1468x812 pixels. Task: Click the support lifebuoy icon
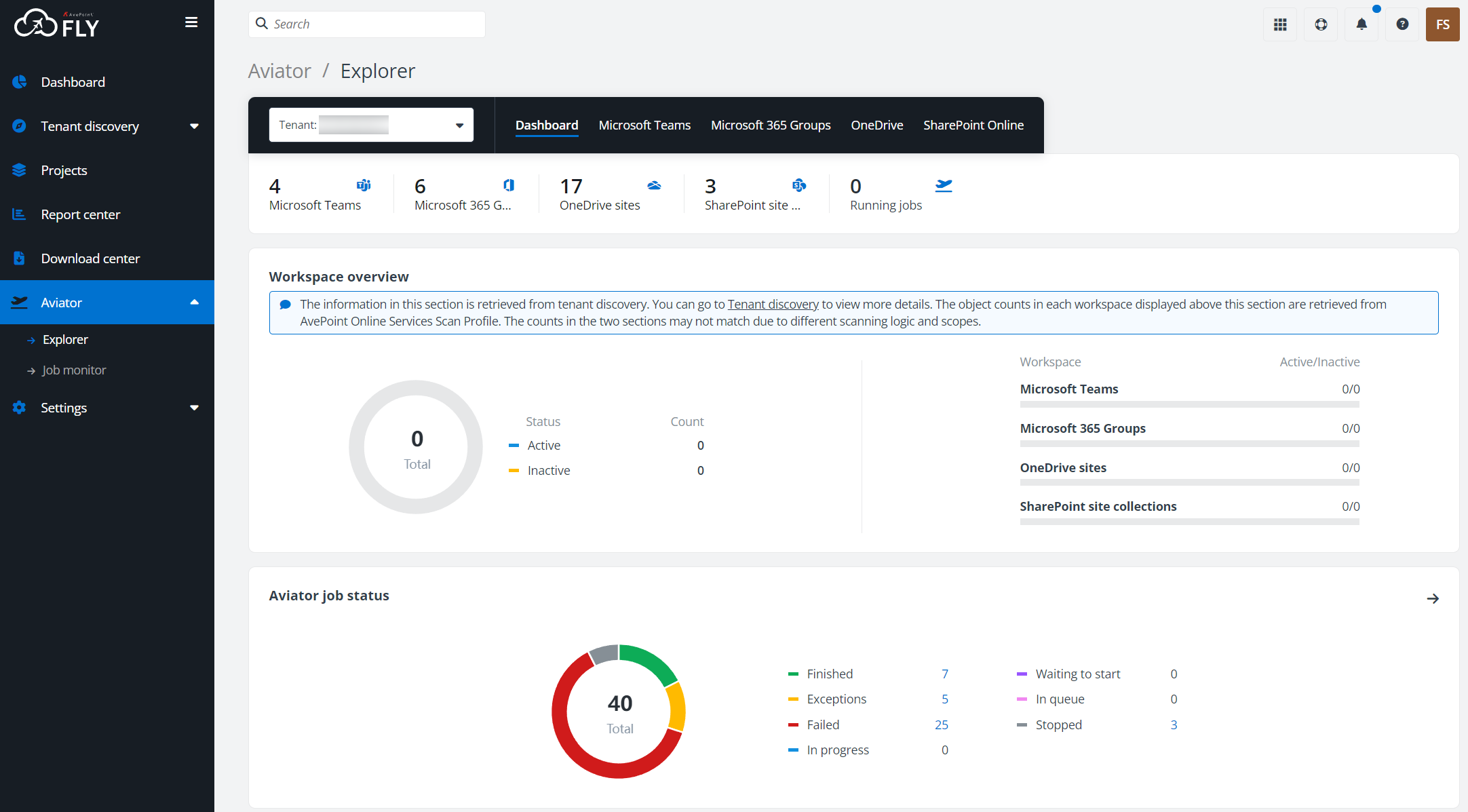click(1321, 24)
